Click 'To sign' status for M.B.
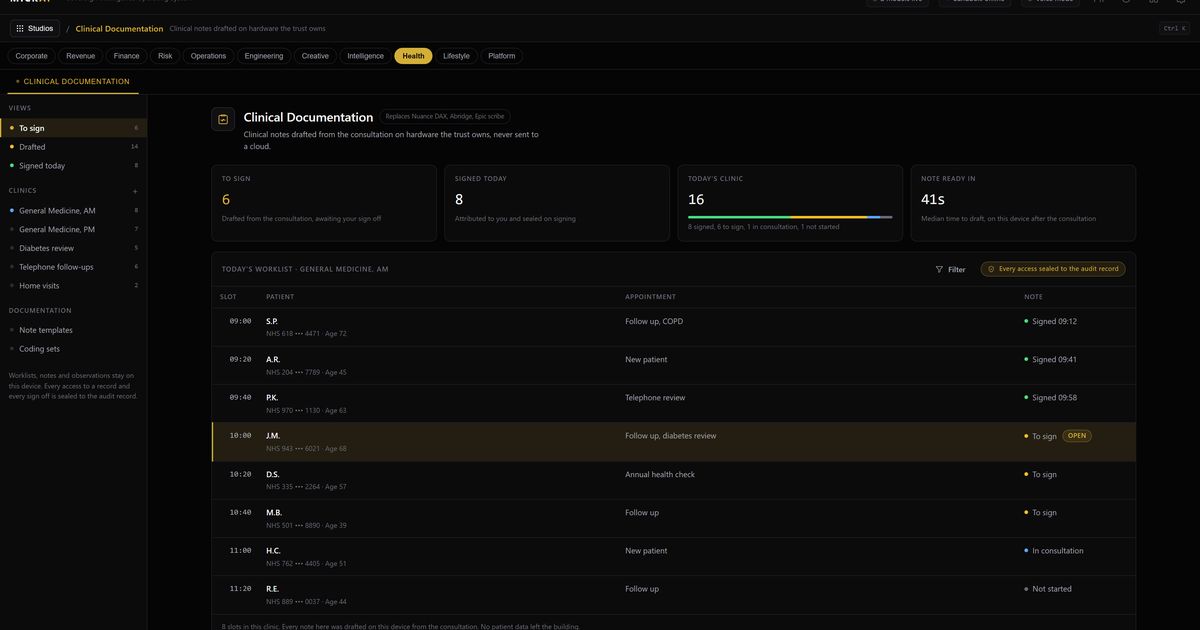This screenshot has height=630, width=1200. pyautogui.click(x=1040, y=512)
